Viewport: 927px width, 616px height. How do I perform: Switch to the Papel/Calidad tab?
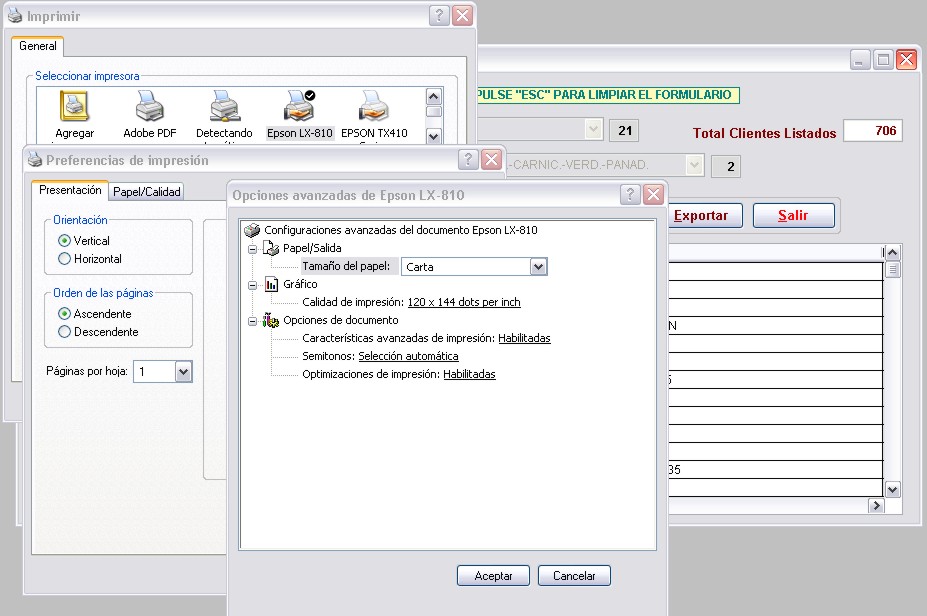tap(147, 192)
